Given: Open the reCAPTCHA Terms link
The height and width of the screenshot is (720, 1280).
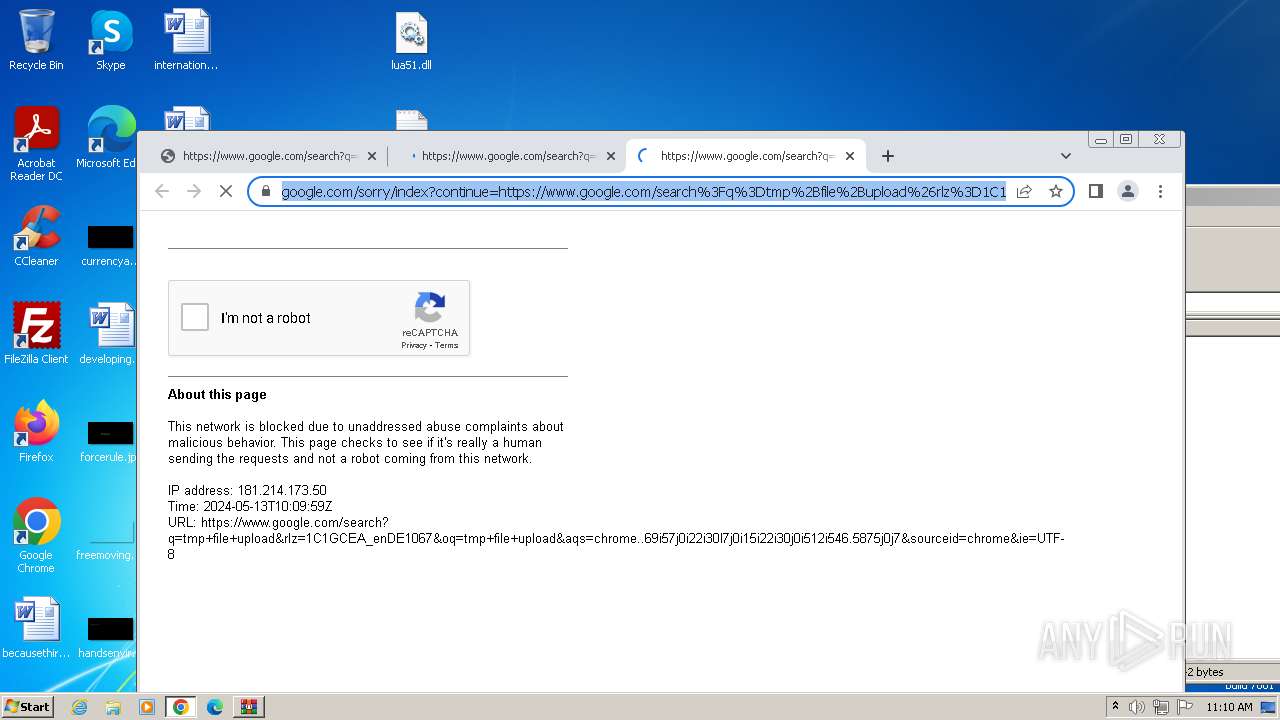Looking at the screenshot, I should coord(447,346).
